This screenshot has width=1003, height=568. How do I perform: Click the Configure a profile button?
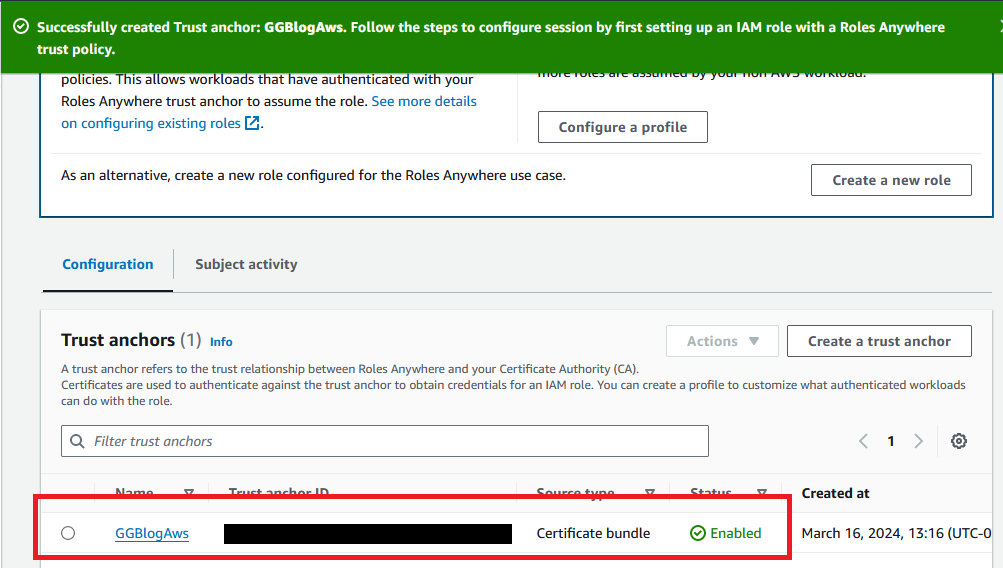click(x=622, y=127)
